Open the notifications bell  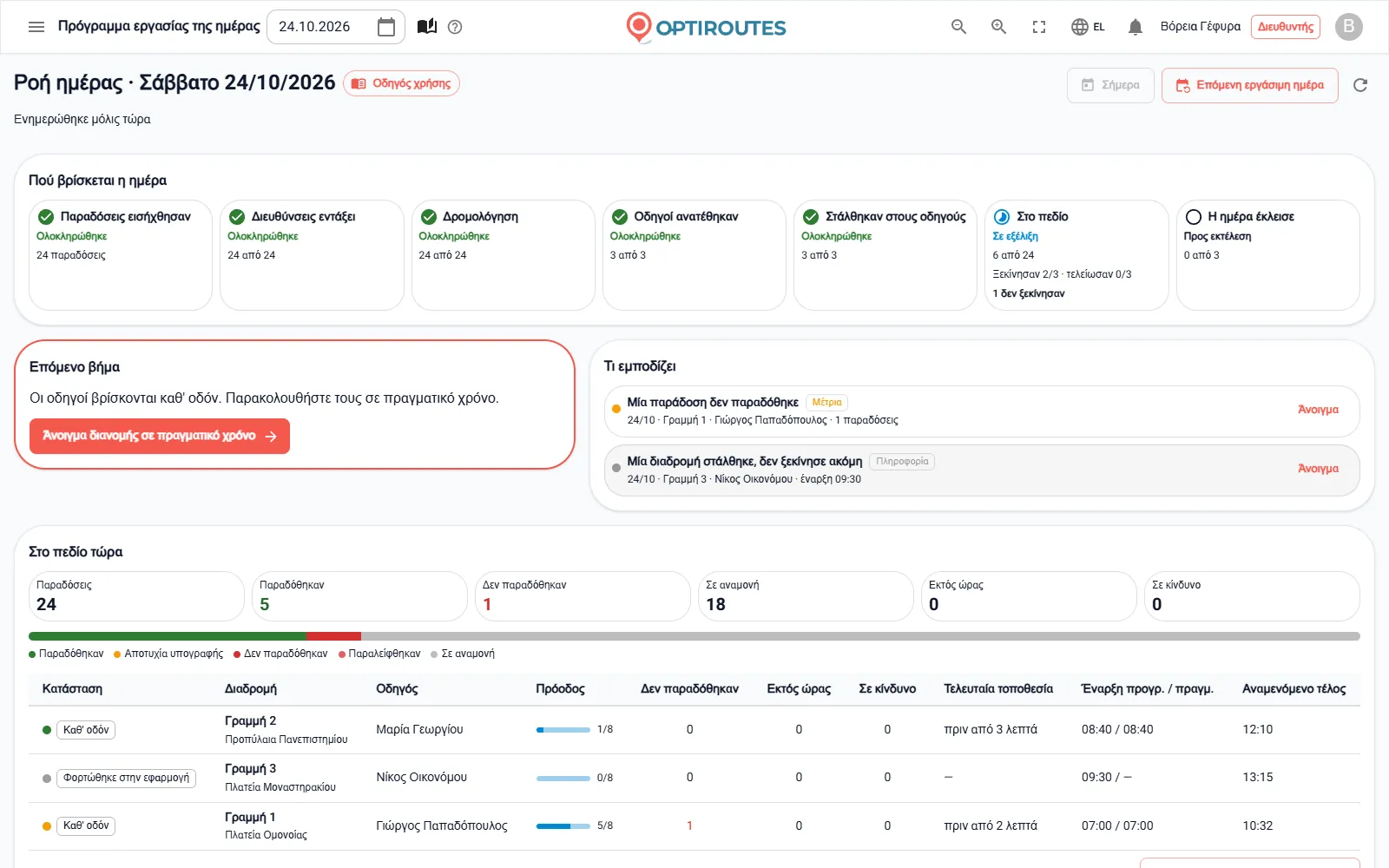pos(1135,27)
